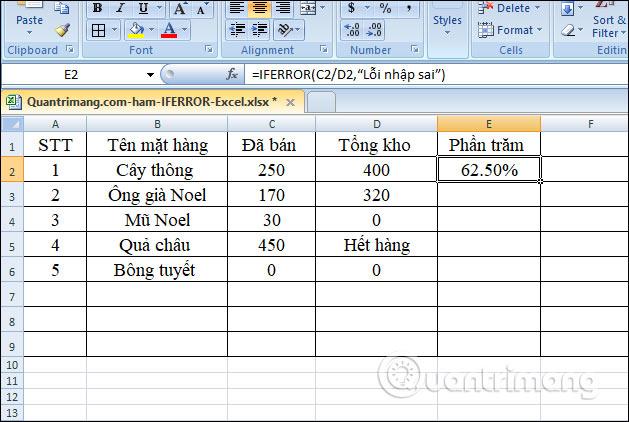Click cell 'Ông già Noel'

pos(157,195)
